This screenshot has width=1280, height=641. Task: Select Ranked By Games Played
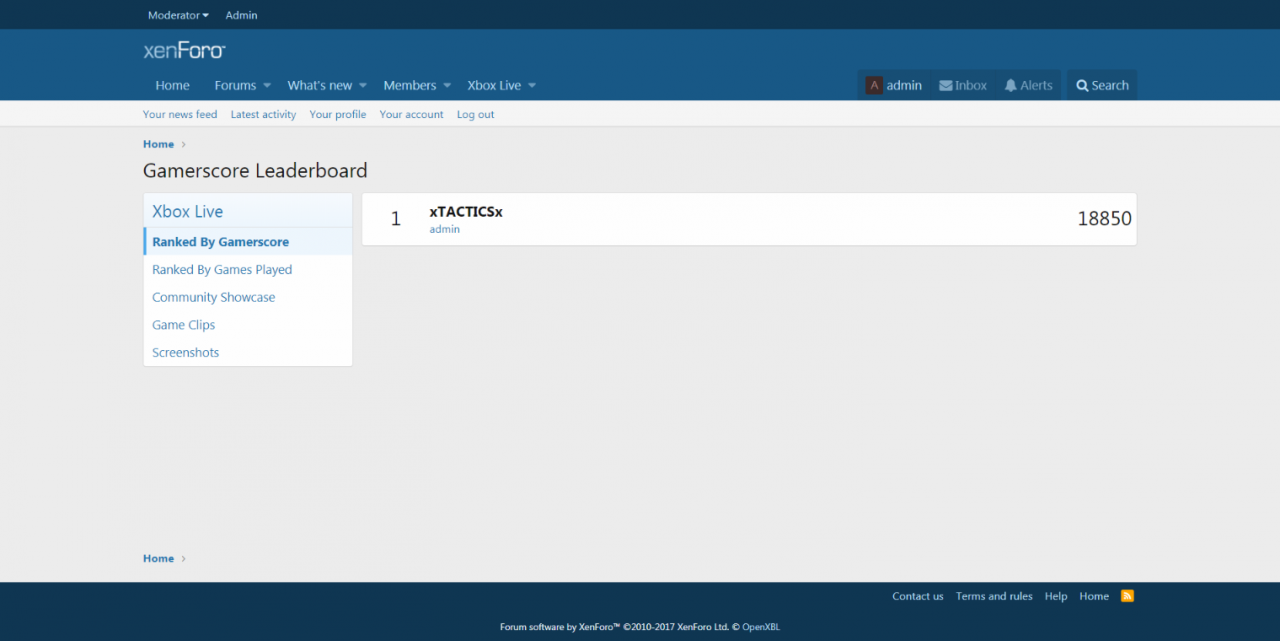coord(222,270)
